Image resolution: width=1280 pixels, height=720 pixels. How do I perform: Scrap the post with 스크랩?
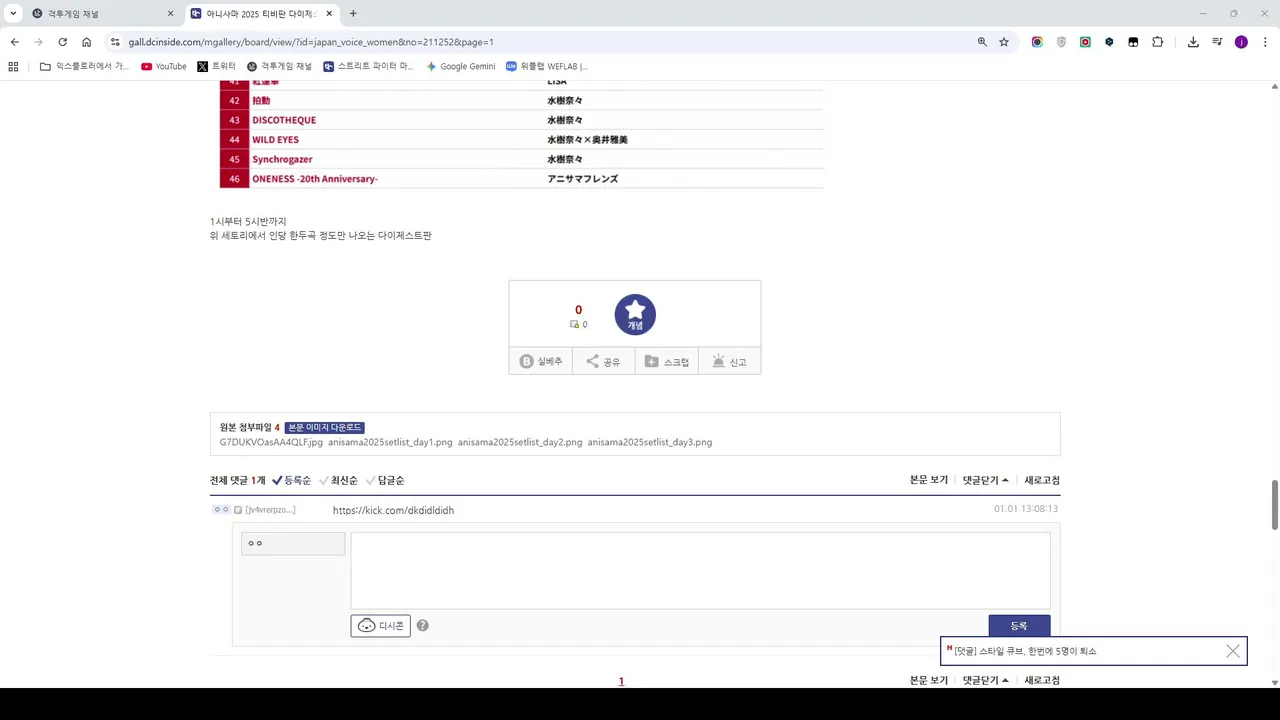[x=667, y=361]
